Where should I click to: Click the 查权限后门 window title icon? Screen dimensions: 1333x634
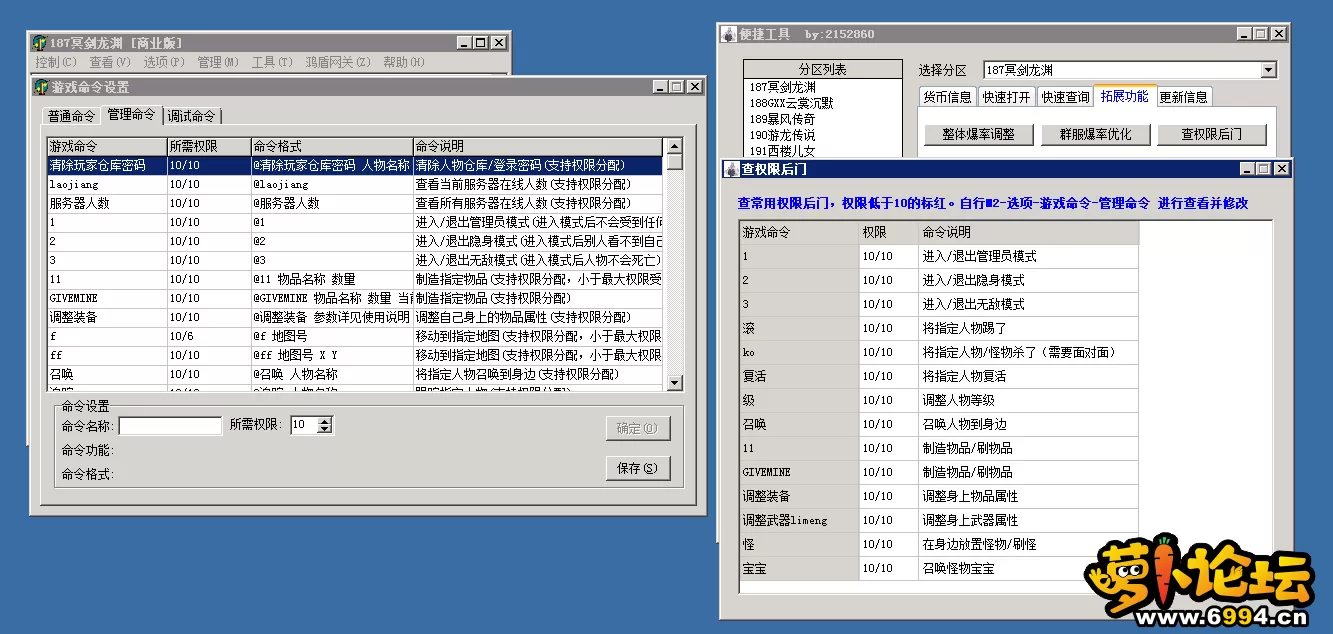(733, 169)
